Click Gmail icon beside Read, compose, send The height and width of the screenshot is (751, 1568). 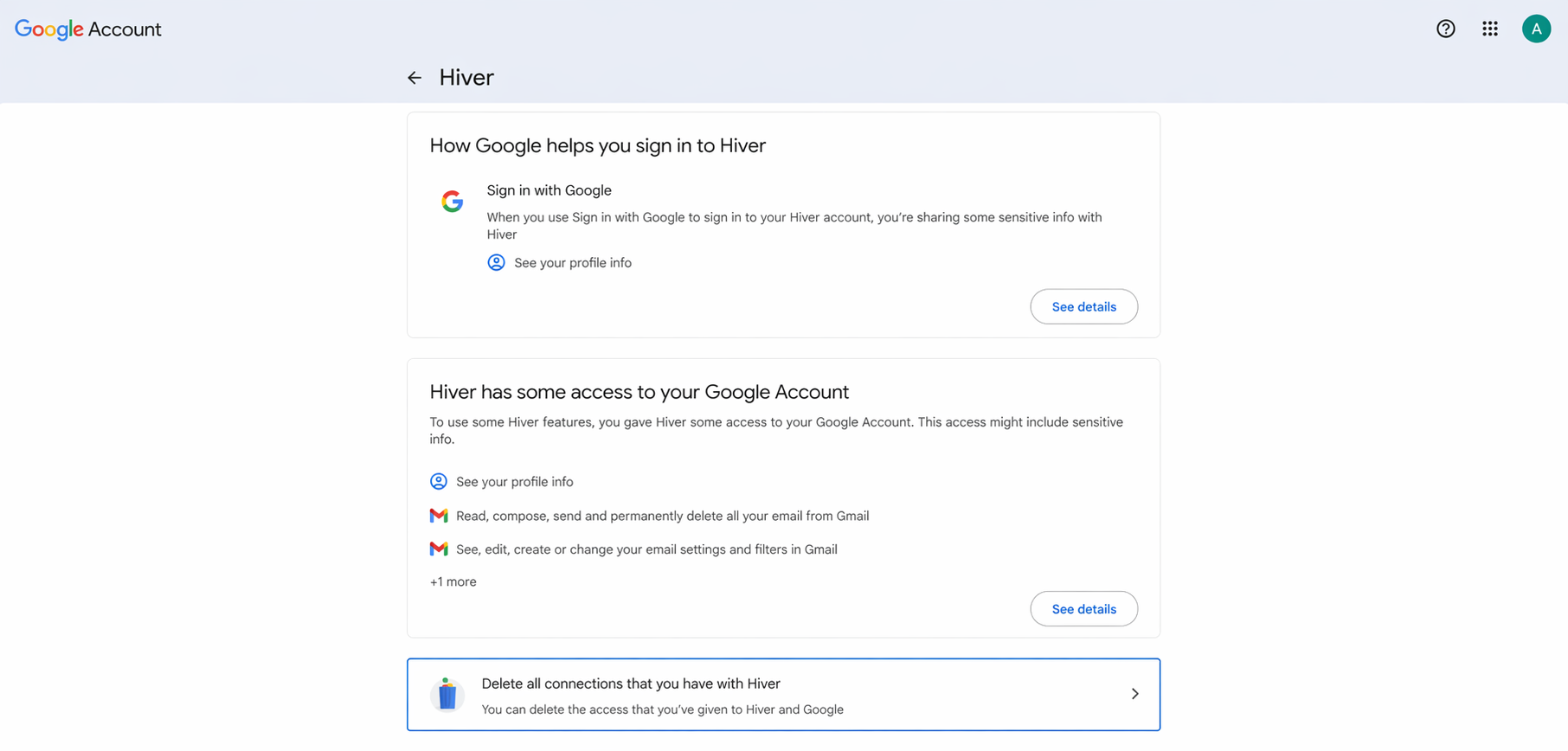439,516
